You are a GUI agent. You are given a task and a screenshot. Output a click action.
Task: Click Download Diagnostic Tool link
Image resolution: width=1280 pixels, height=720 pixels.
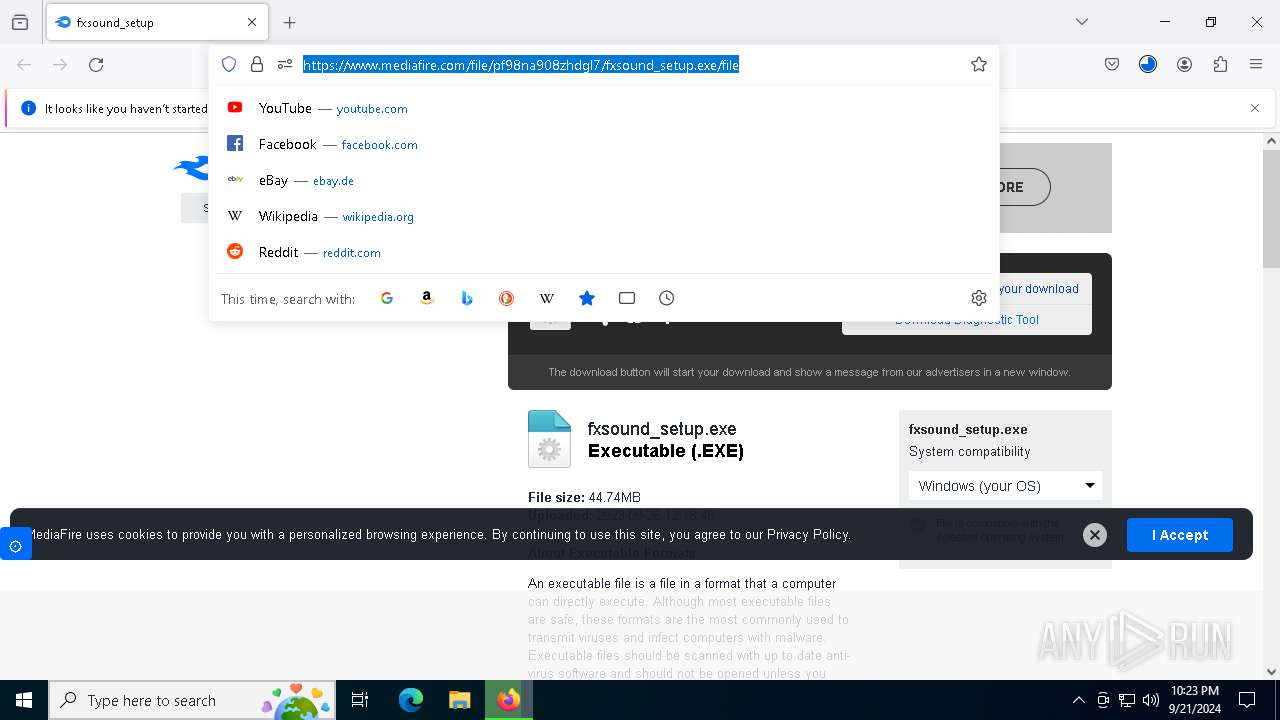click(967, 320)
